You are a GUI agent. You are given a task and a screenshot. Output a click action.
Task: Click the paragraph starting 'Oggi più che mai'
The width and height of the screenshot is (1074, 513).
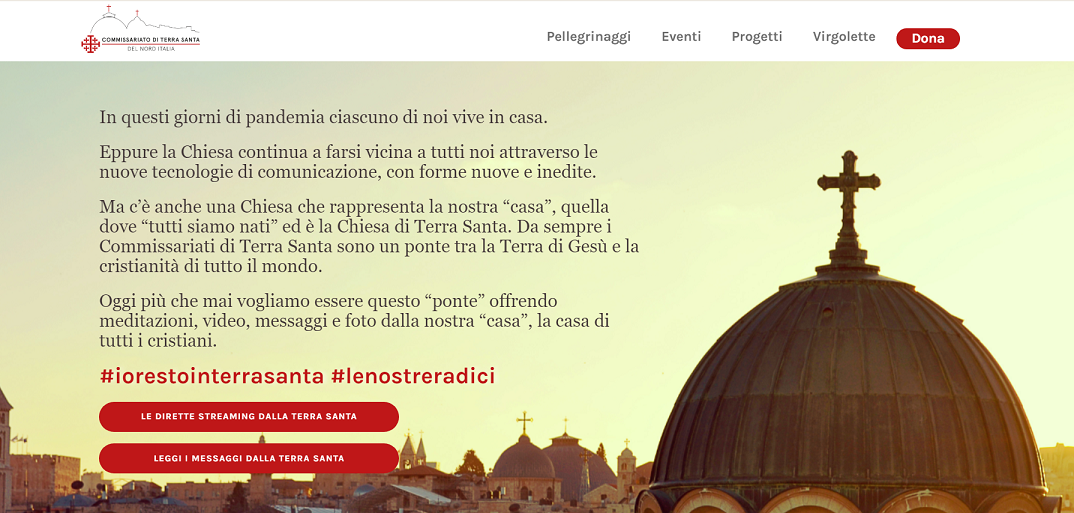click(x=354, y=320)
